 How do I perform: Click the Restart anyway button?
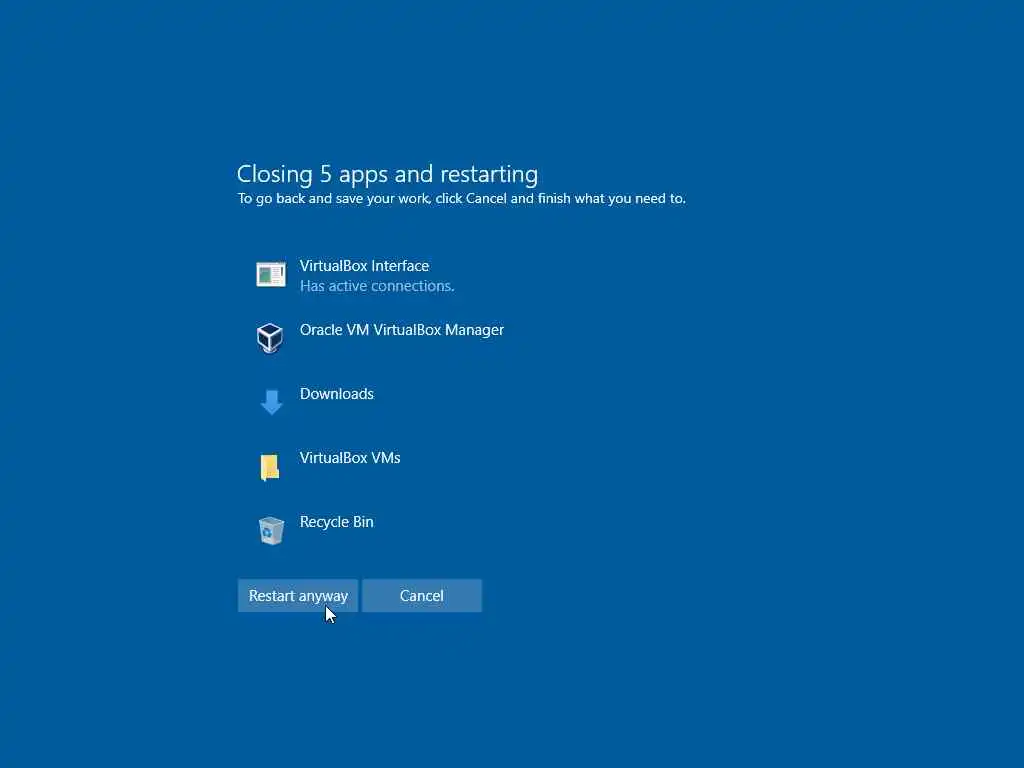tap(298, 596)
